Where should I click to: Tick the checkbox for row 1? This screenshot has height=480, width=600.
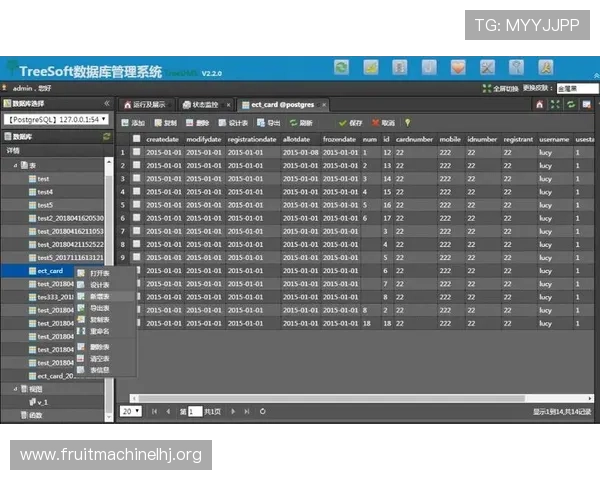point(136,152)
